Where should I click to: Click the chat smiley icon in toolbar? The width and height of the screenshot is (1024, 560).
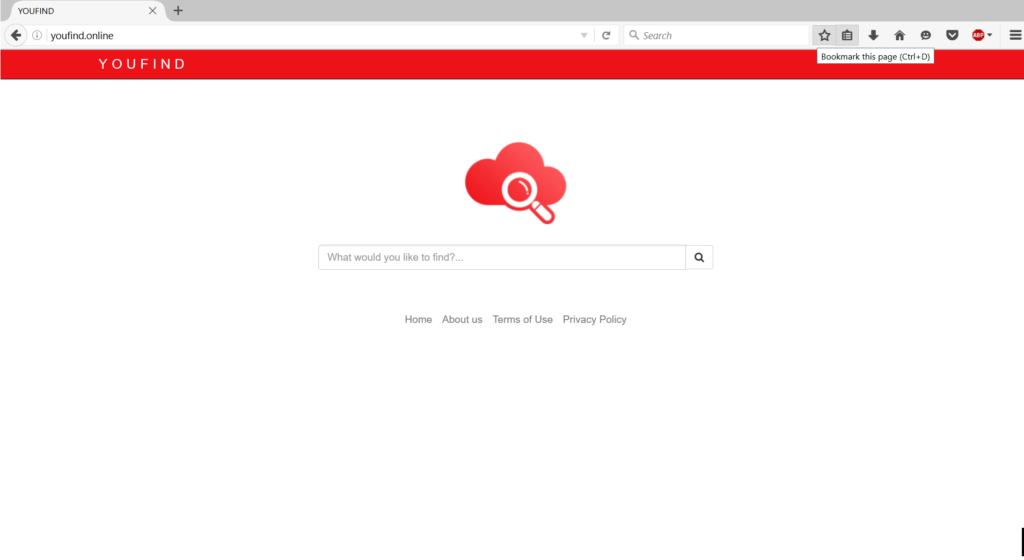pos(926,35)
